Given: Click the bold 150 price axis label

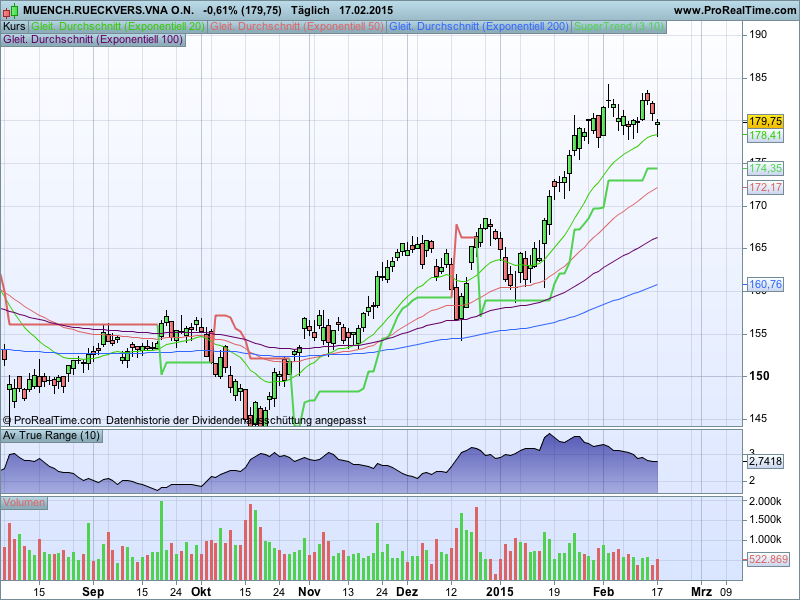Looking at the screenshot, I should 759,376.
